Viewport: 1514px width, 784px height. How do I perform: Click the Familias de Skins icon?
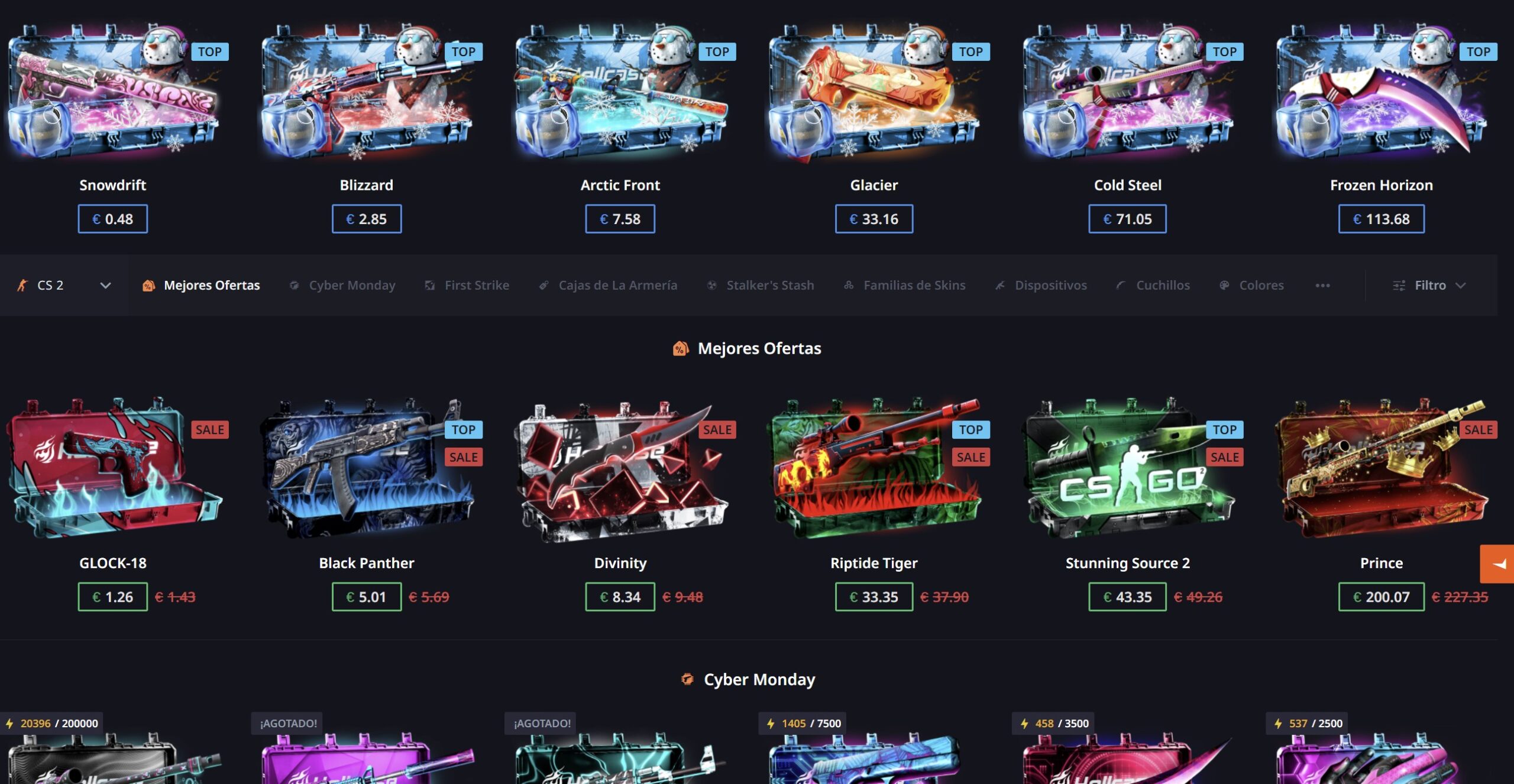[x=849, y=286]
